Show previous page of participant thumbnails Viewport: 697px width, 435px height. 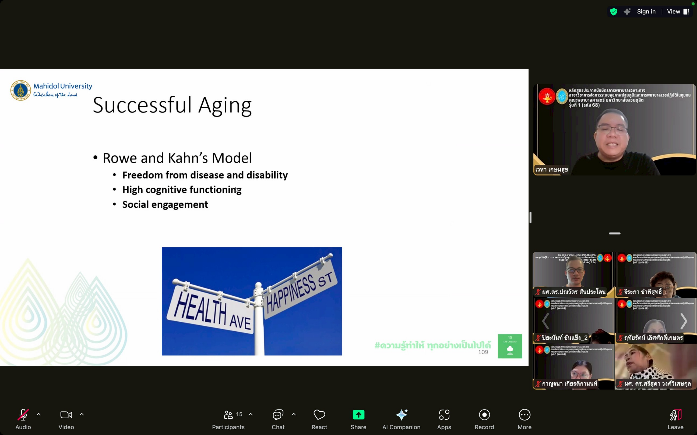[x=545, y=321]
